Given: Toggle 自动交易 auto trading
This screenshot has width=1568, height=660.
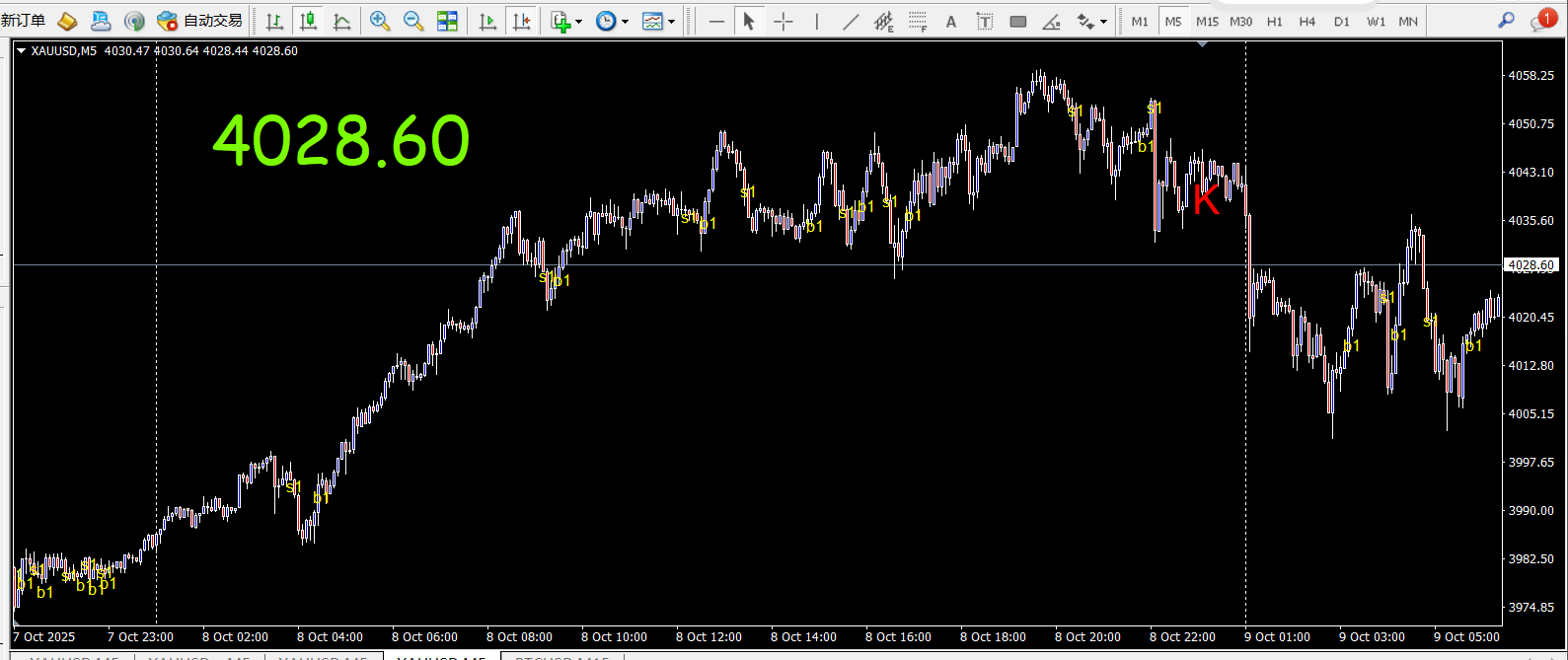Looking at the screenshot, I should coord(200,21).
